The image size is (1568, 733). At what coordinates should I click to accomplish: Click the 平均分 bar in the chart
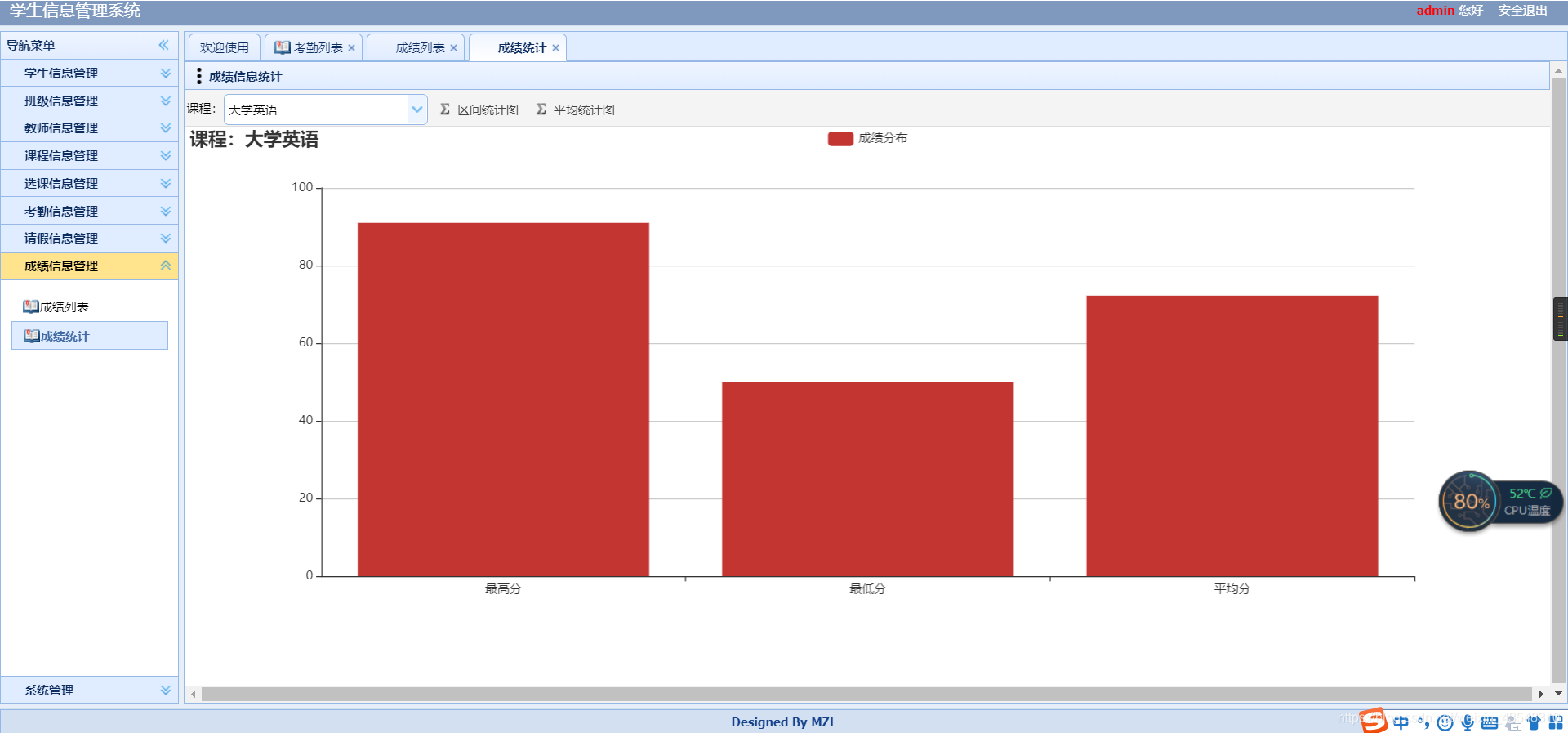1232,436
